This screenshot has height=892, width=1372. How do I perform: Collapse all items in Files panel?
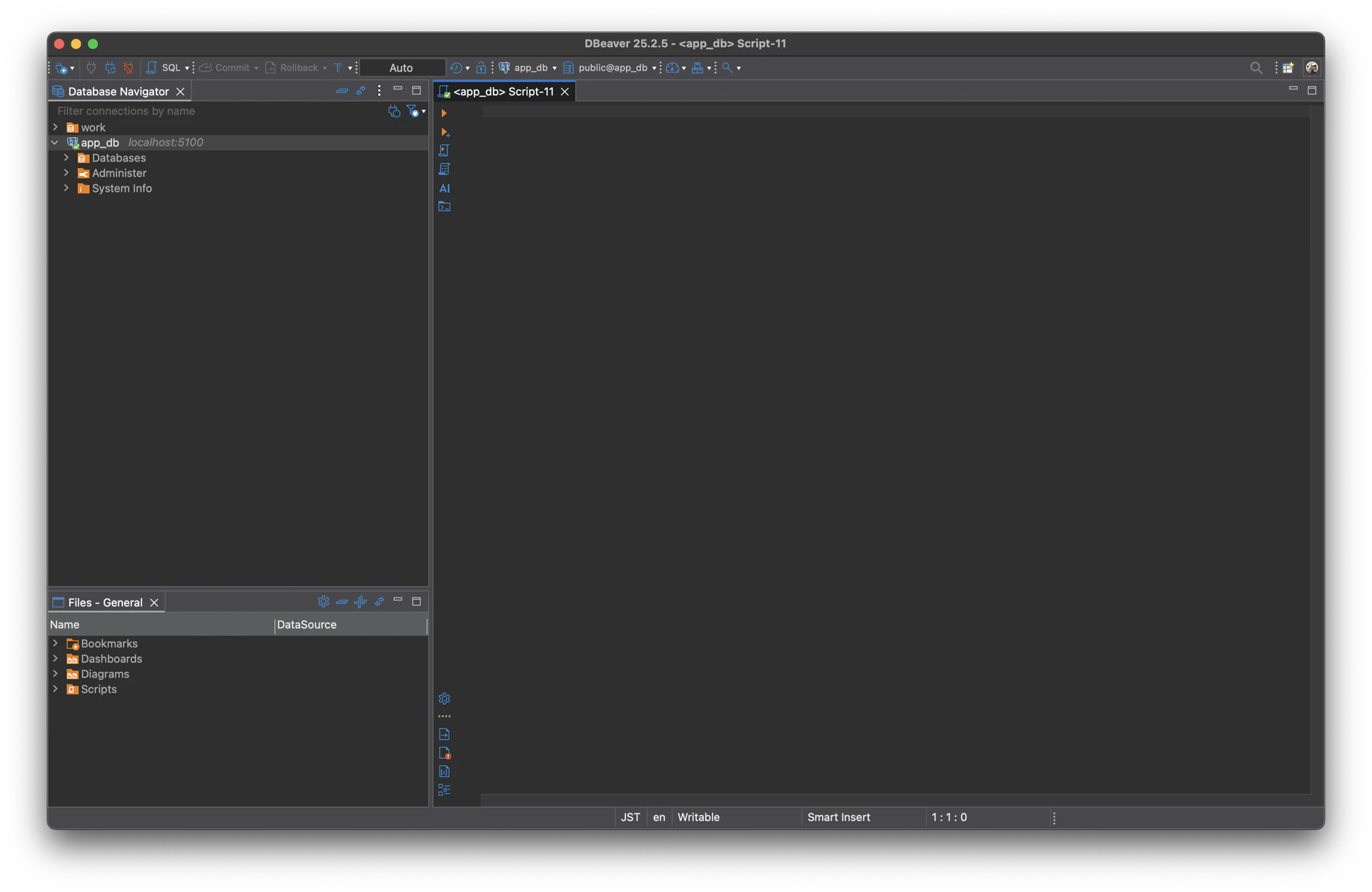[x=342, y=602]
